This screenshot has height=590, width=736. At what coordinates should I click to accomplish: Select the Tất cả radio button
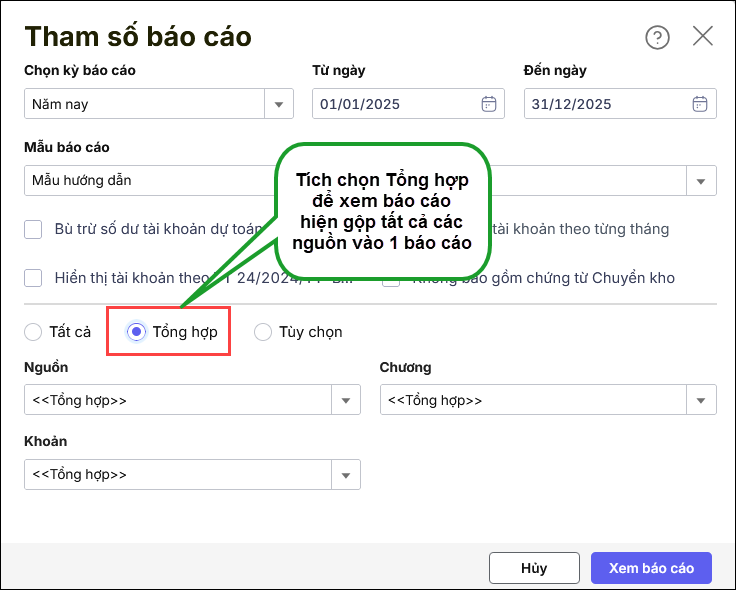pos(32,332)
